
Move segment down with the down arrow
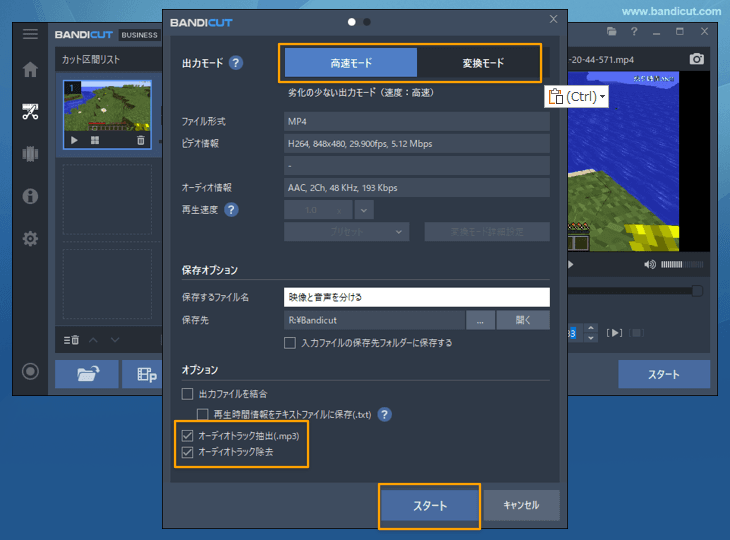[x=115, y=340]
